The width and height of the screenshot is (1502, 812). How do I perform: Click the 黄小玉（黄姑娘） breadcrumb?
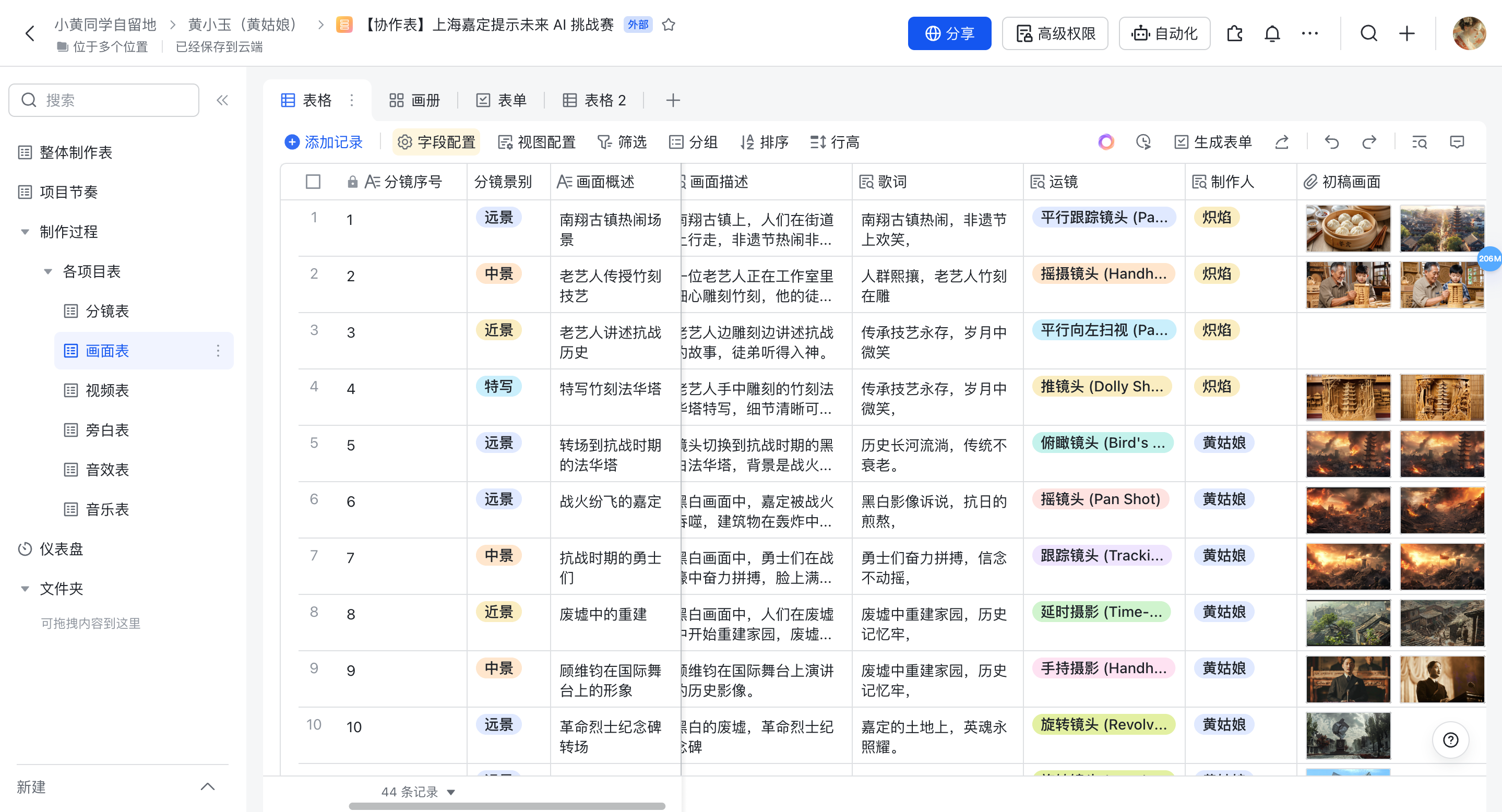click(x=243, y=25)
